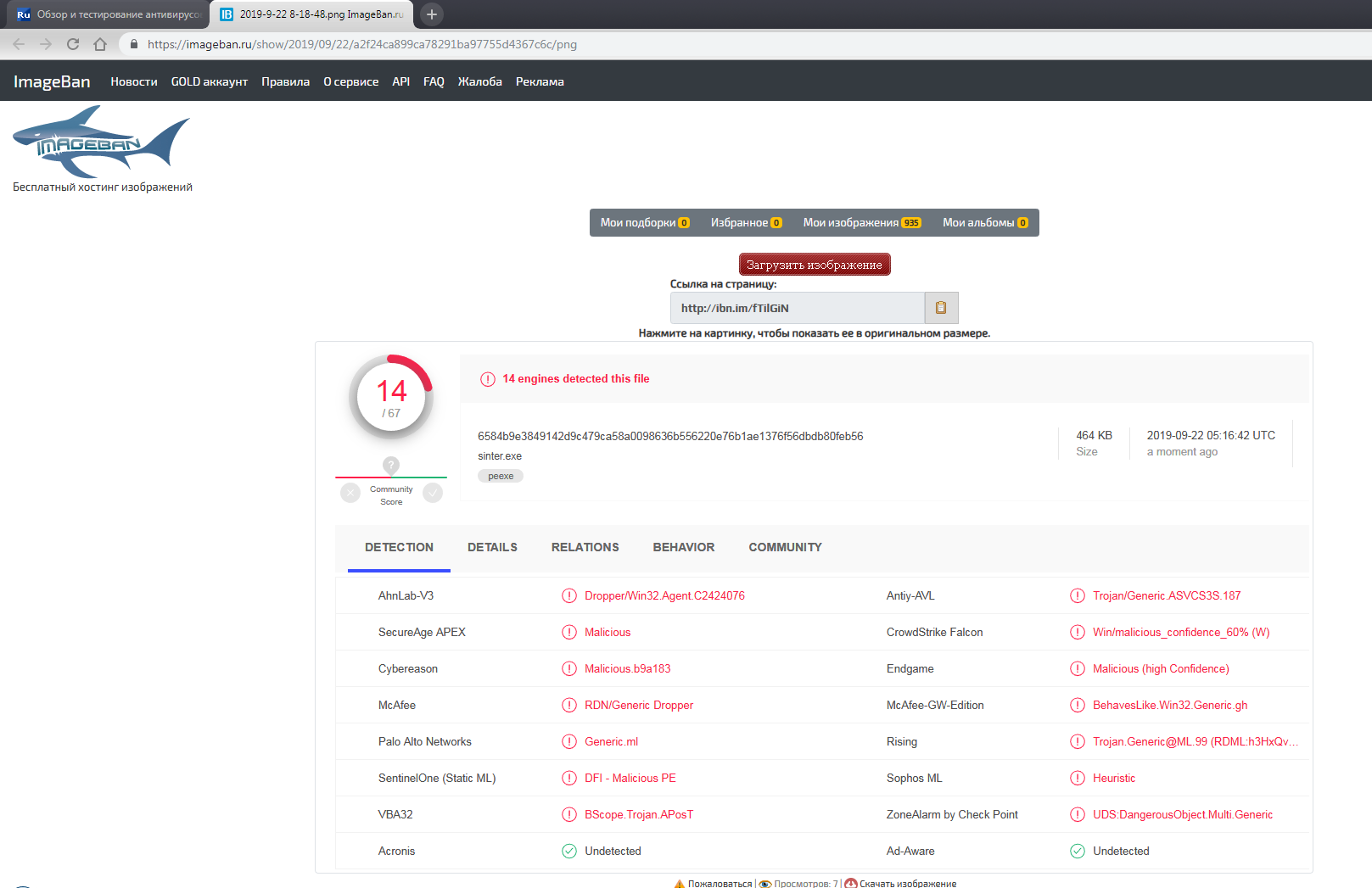
Task: Reload the page with the refresh icon
Action: coord(73,44)
